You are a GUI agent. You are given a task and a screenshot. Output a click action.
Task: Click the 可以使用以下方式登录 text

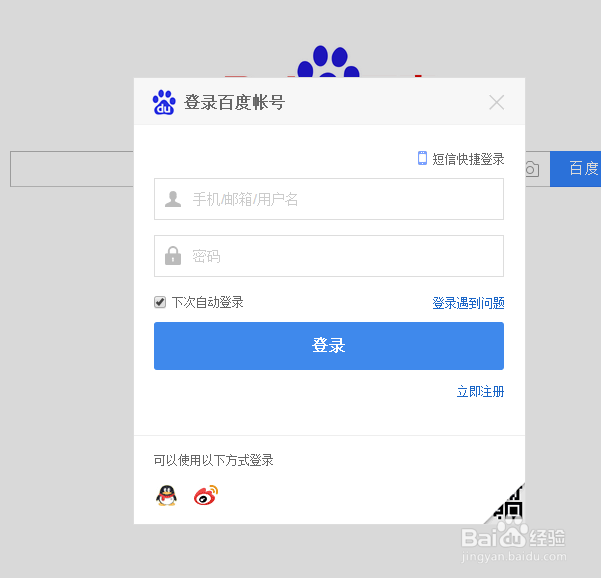(x=213, y=460)
